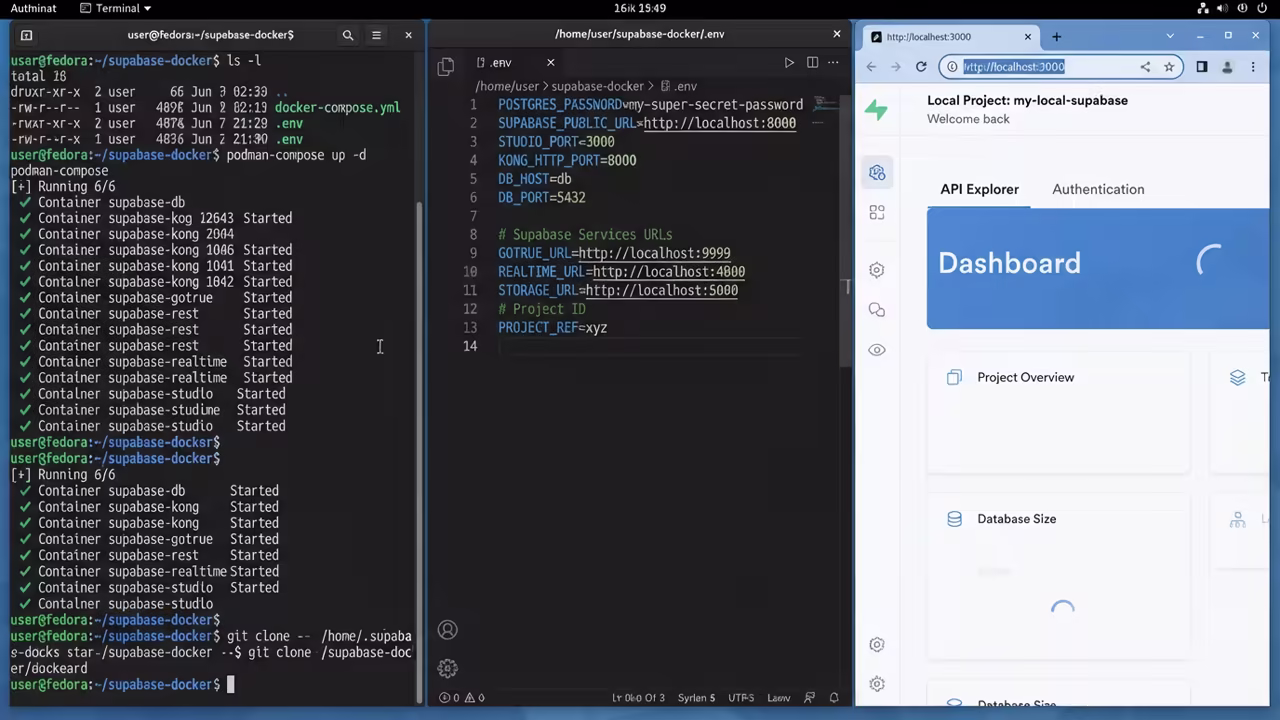Viewport: 1280px width, 720px height.
Task: Split the editor using the split icon
Action: click(812, 63)
